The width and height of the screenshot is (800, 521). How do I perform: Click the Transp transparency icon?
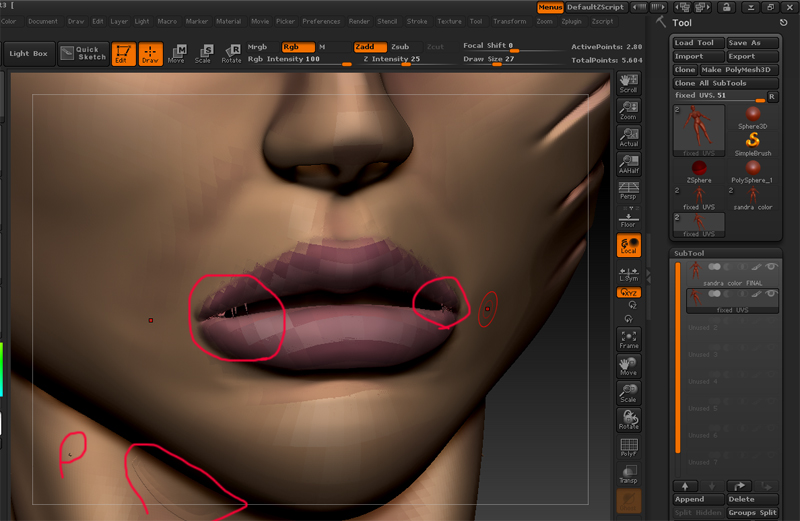(x=628, y=473)
